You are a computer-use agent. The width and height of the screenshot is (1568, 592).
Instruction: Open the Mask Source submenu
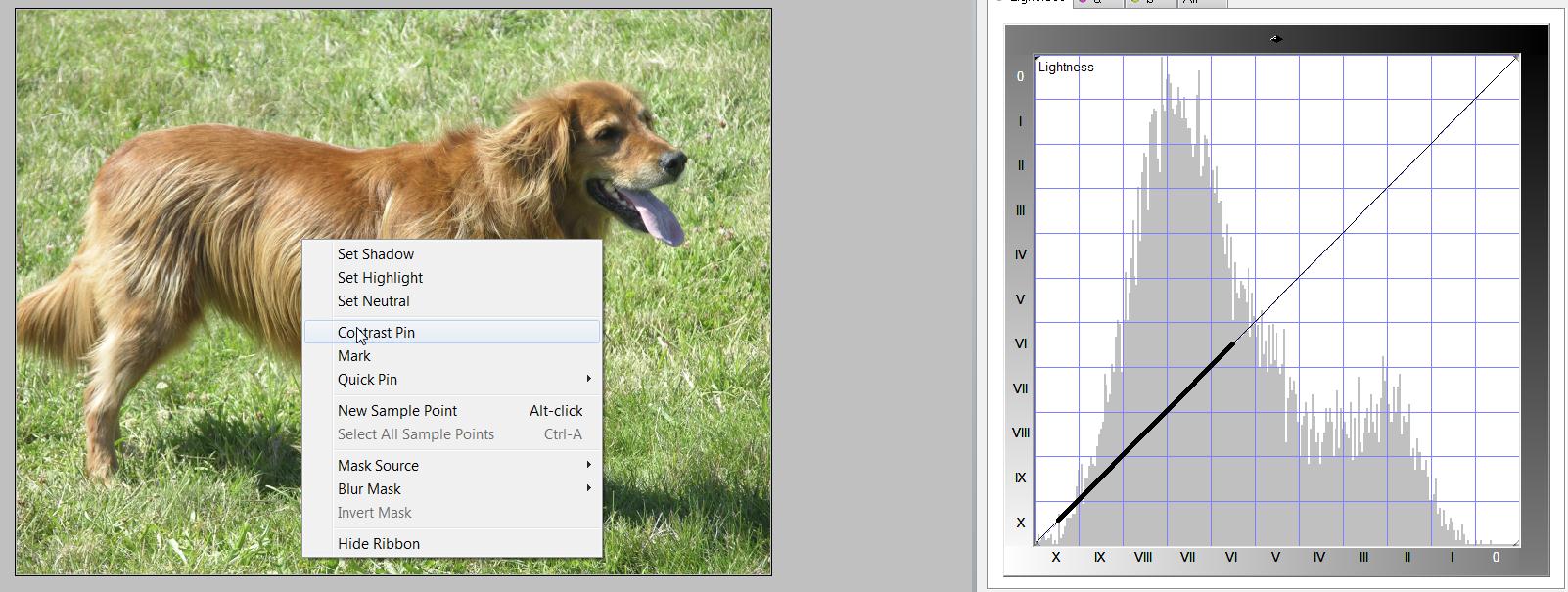click(452, 466)
